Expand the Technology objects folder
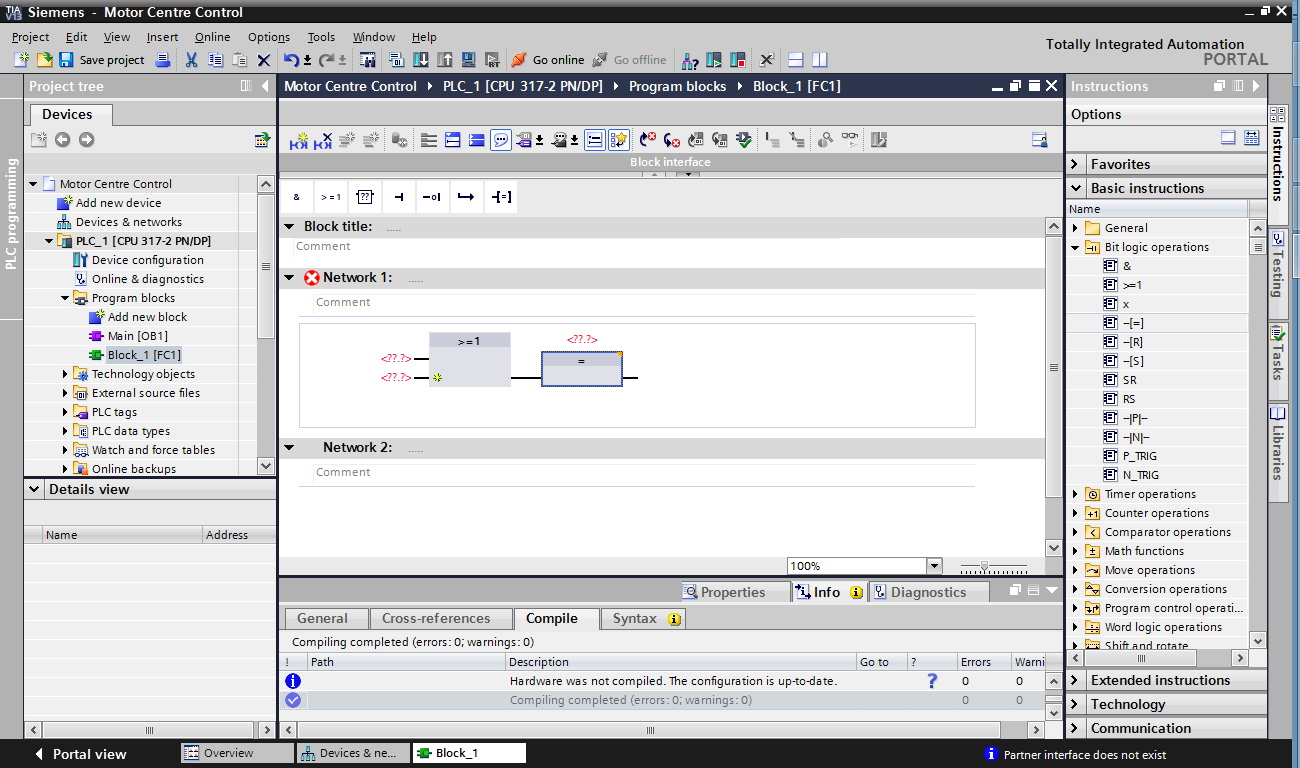 point(65,374)
